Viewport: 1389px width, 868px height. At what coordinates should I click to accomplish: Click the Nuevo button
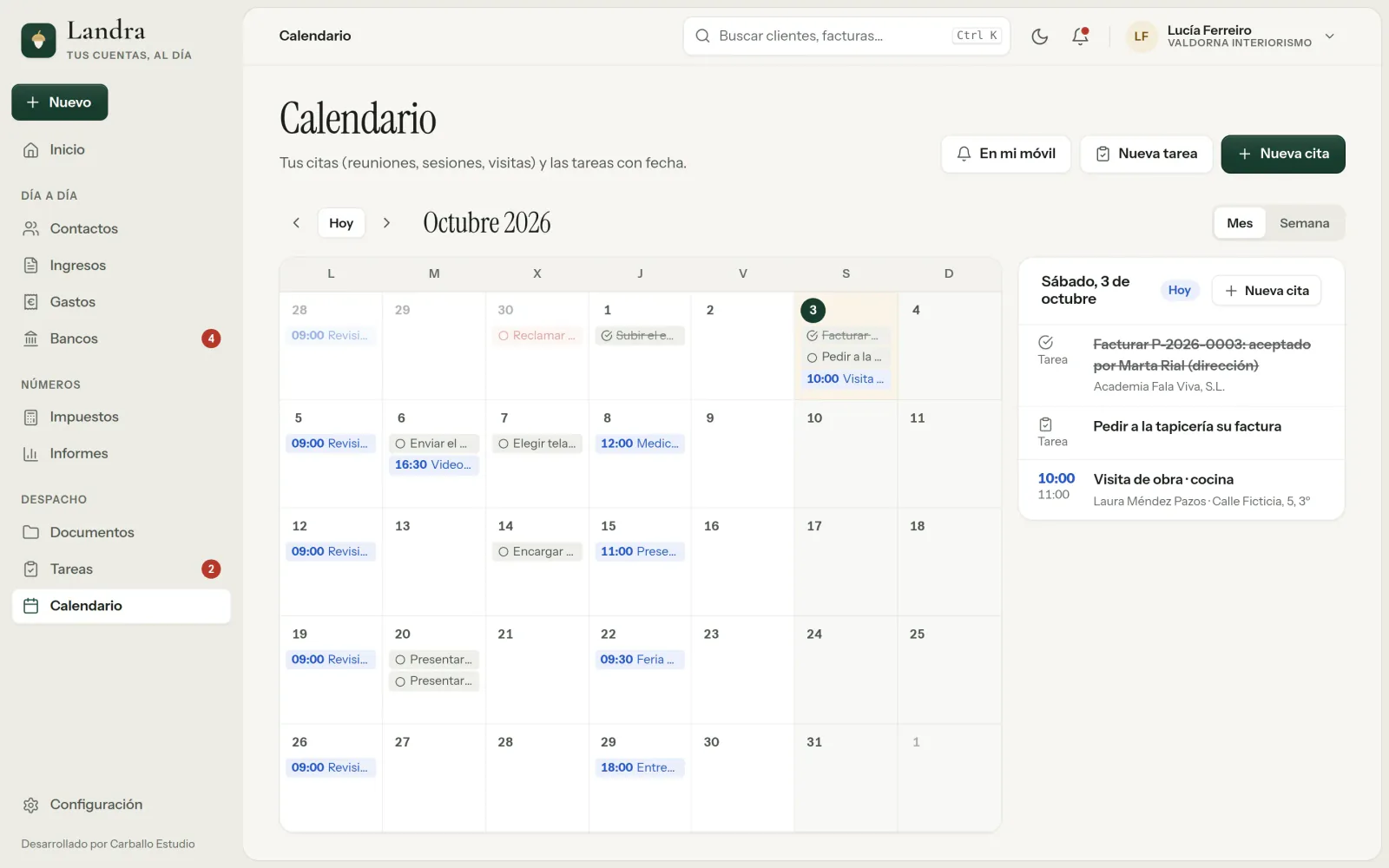click(x=60, y=102)
